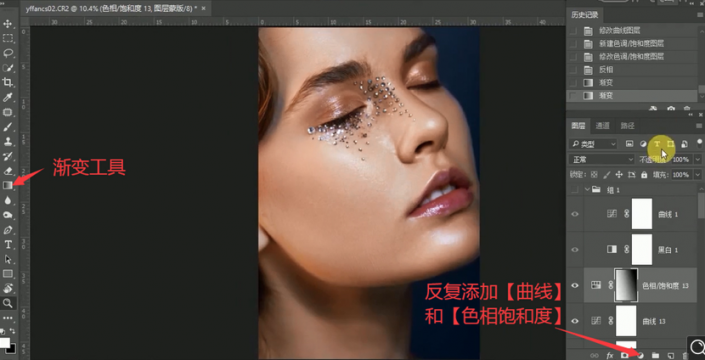705x360 pixels.
Task: Open the Layers panel menu icon
Action: [698, 126]
